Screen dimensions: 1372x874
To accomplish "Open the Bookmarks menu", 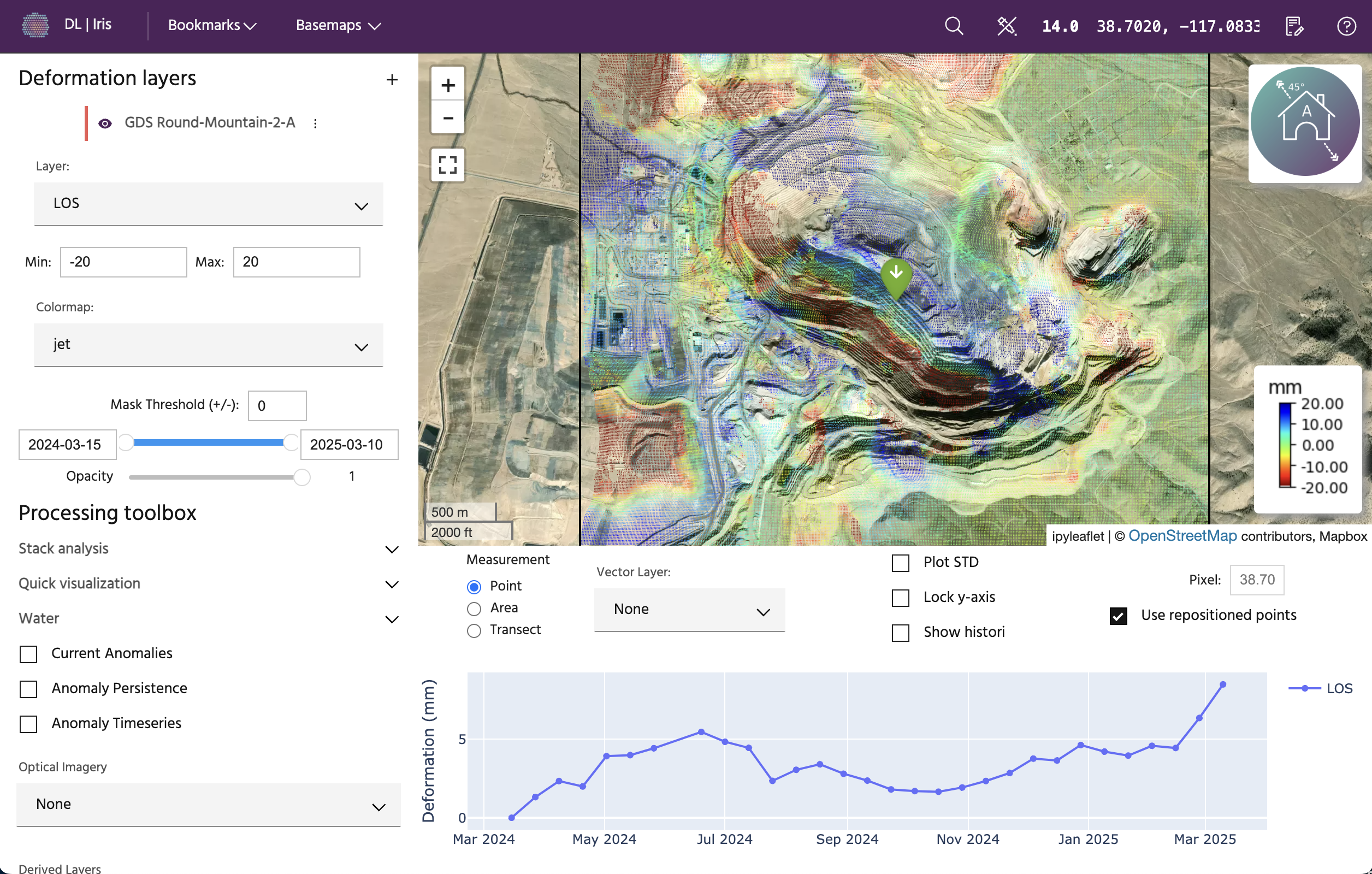I will (211, 26).
